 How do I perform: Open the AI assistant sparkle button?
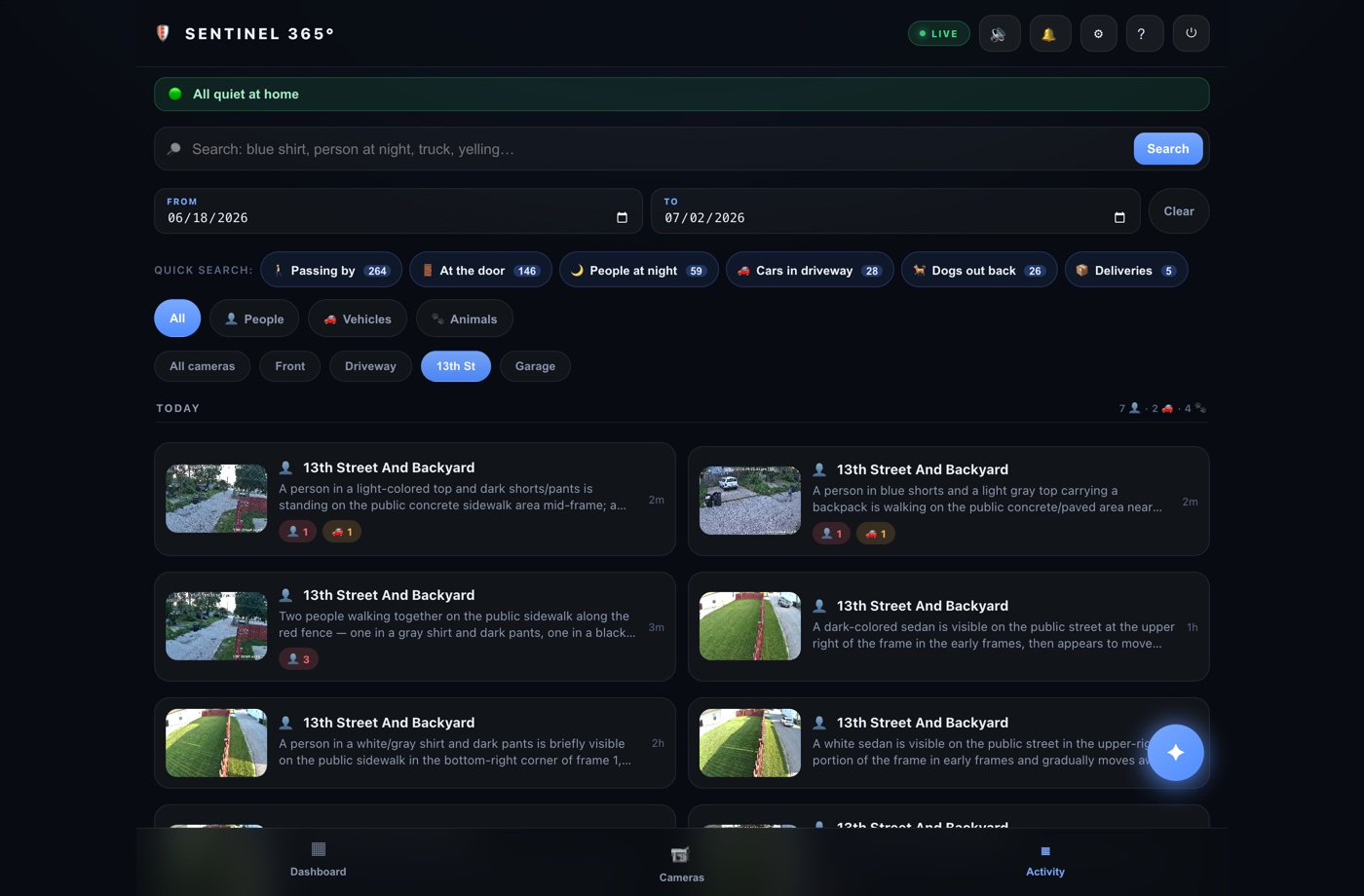(1176, 753)
